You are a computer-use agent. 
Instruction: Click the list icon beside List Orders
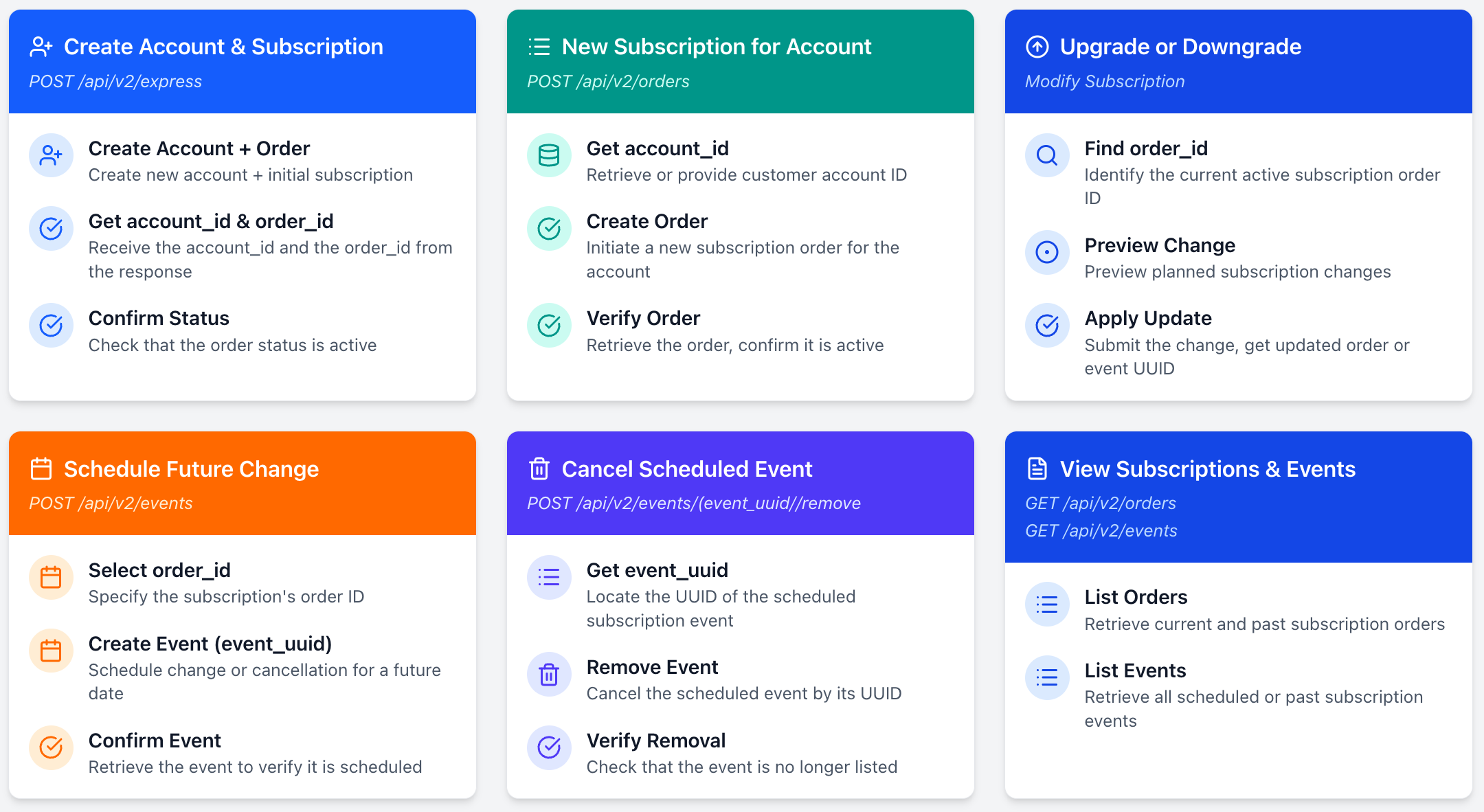click(1047, 604)
